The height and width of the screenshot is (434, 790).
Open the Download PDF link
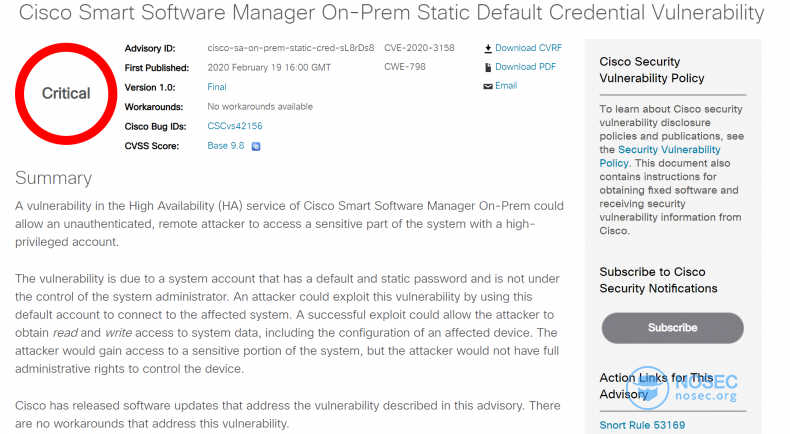(525, 67)
